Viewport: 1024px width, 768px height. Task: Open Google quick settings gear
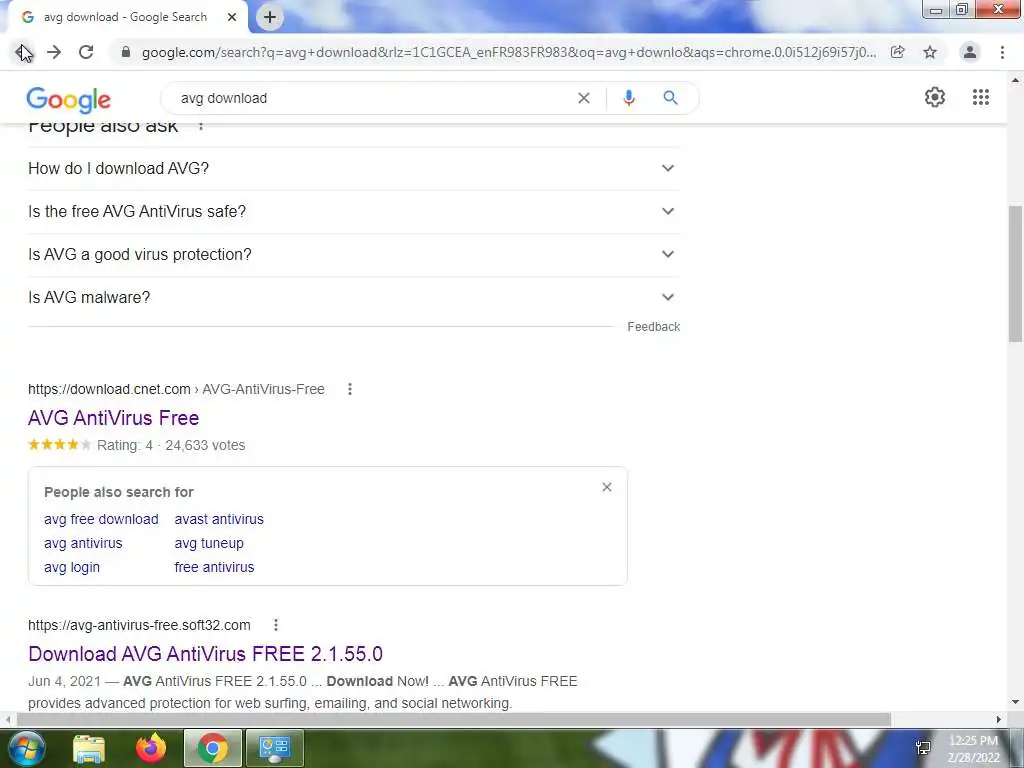935,97
